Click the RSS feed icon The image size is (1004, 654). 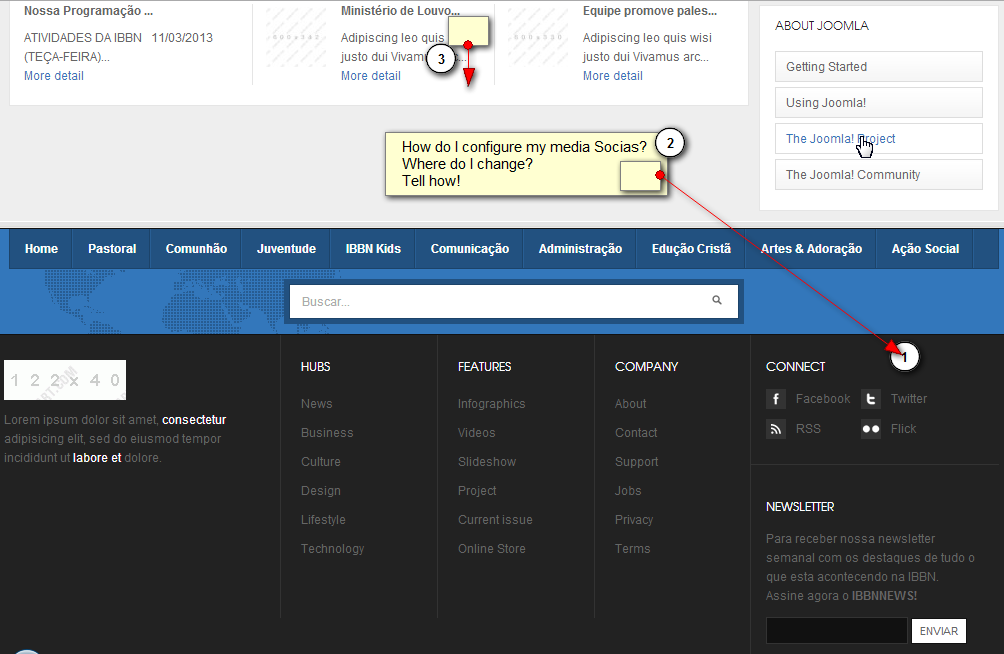(x=776, y=429)
